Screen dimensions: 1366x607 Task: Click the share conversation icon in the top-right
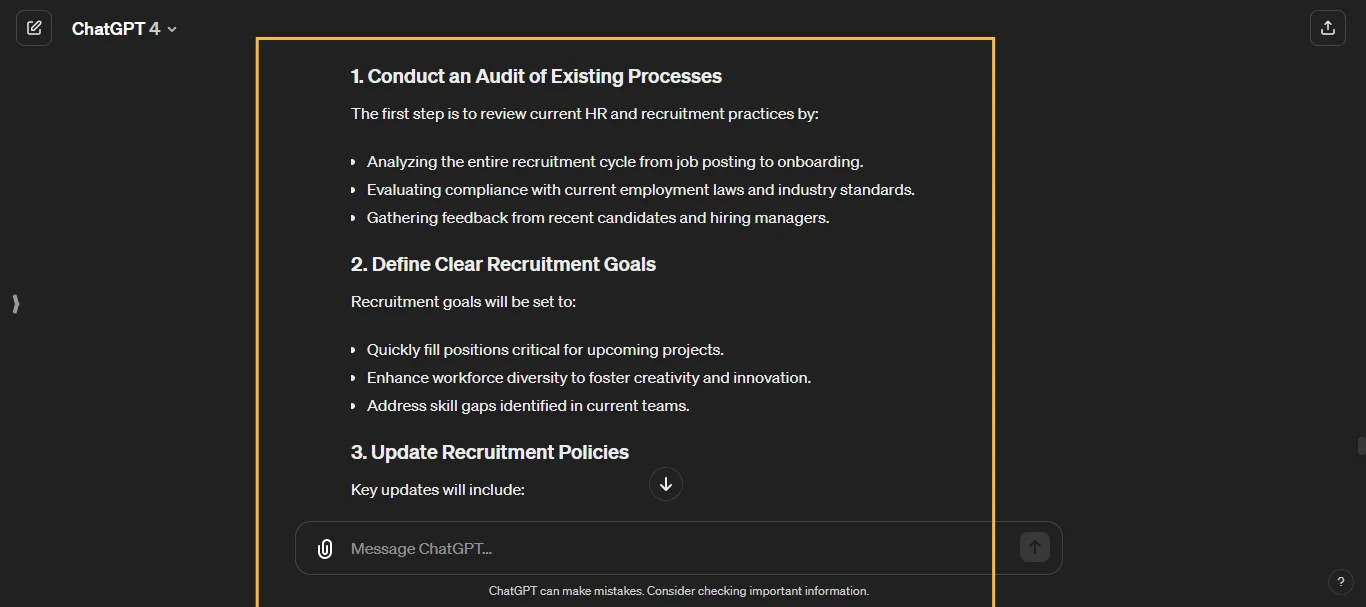(1328, 28)
